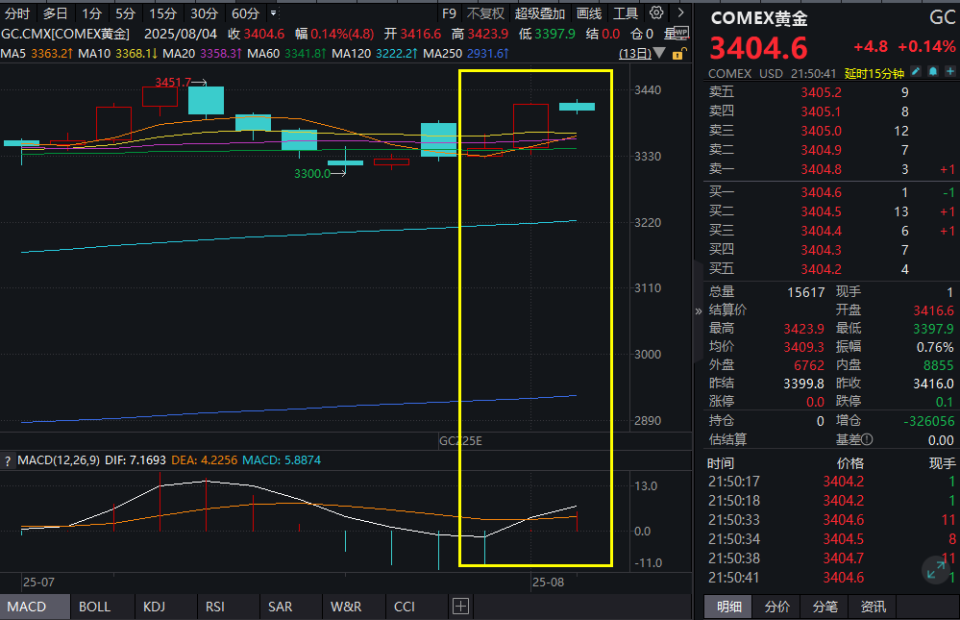The image size is (960, 620).
Task: Click the 卖五 ask price 3405.2
Action: coord(821,92)
